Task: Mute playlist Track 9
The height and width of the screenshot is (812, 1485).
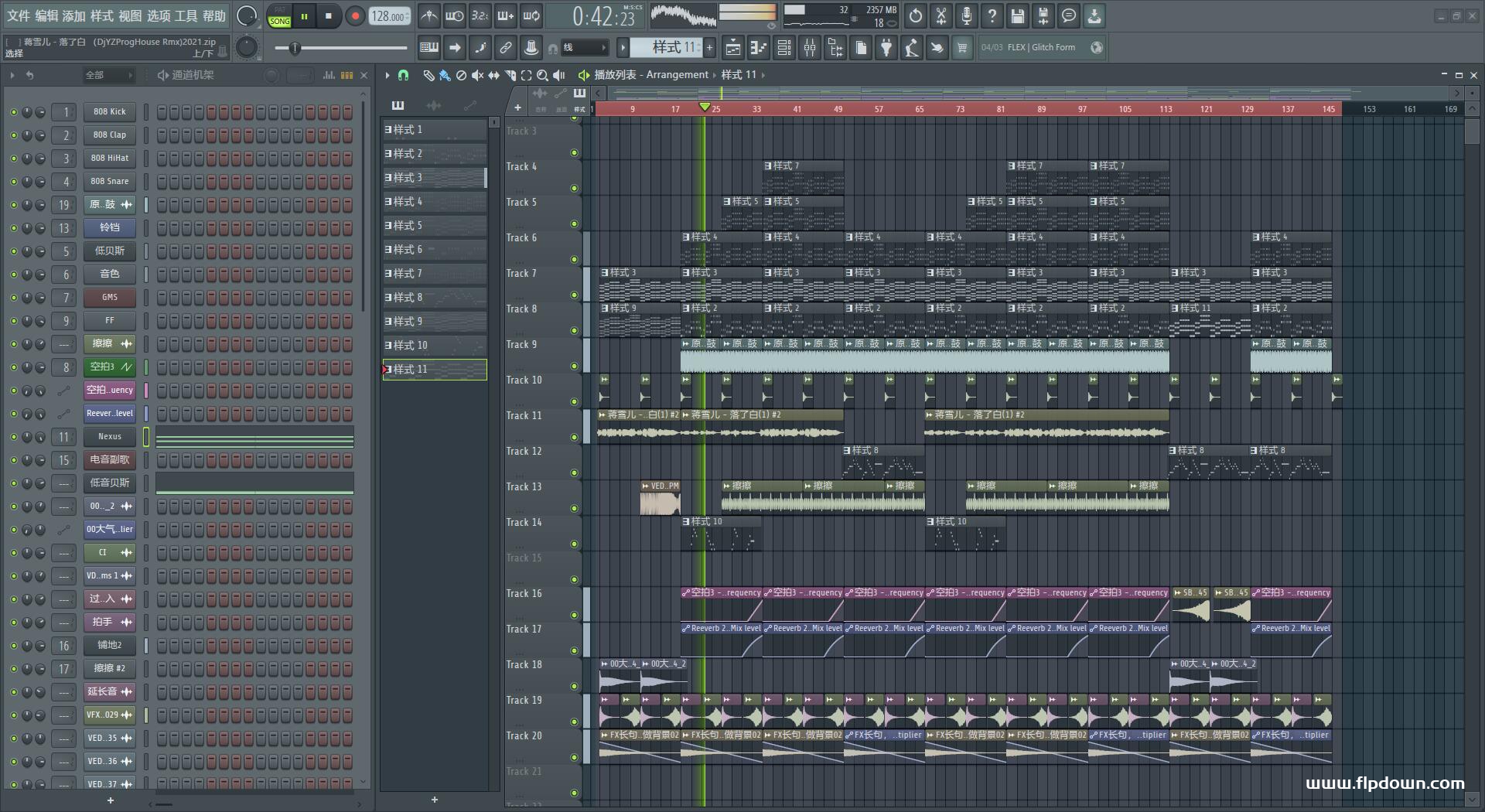Action: point(574,366)
